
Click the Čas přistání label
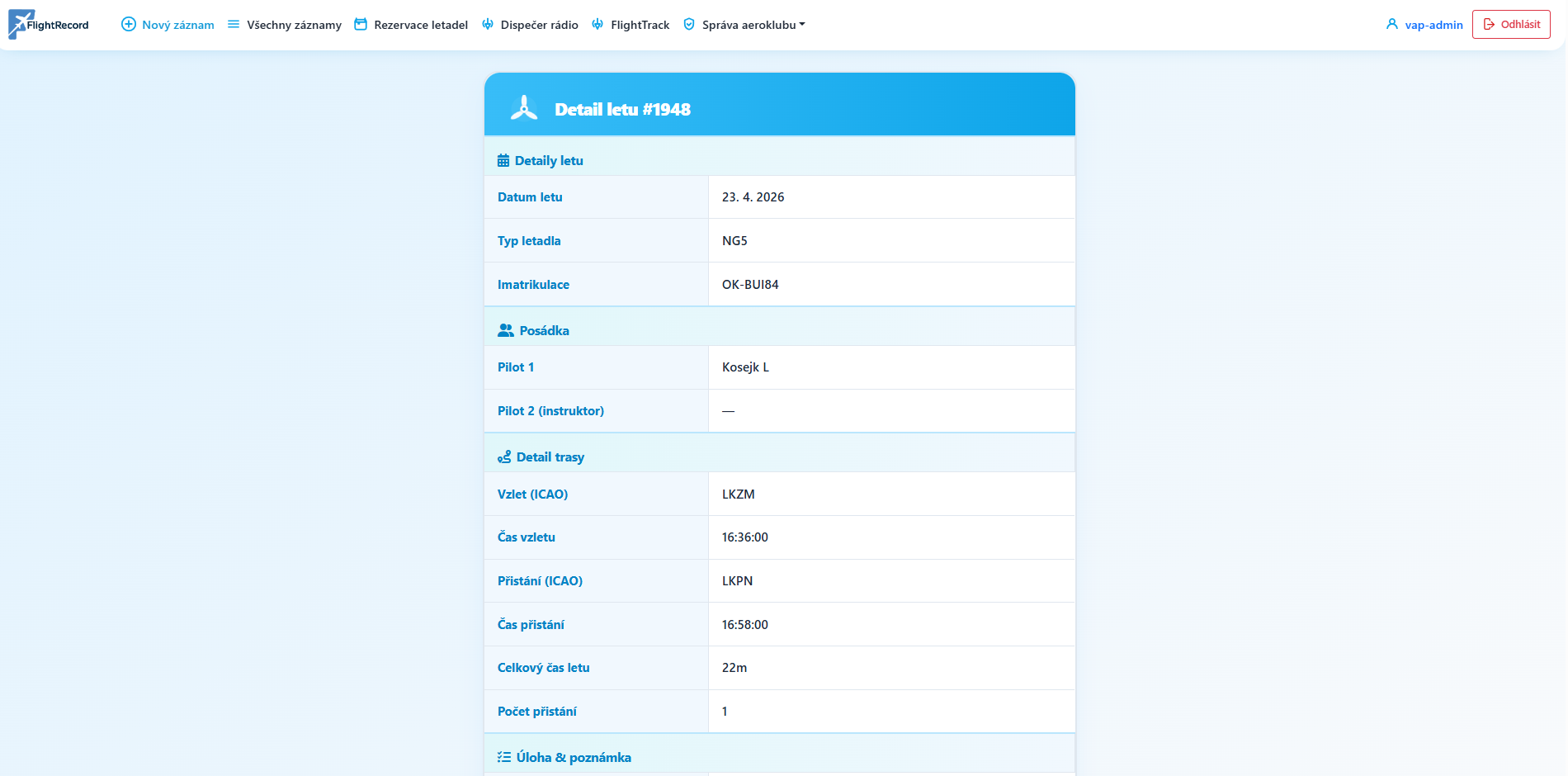coord(531,625)
